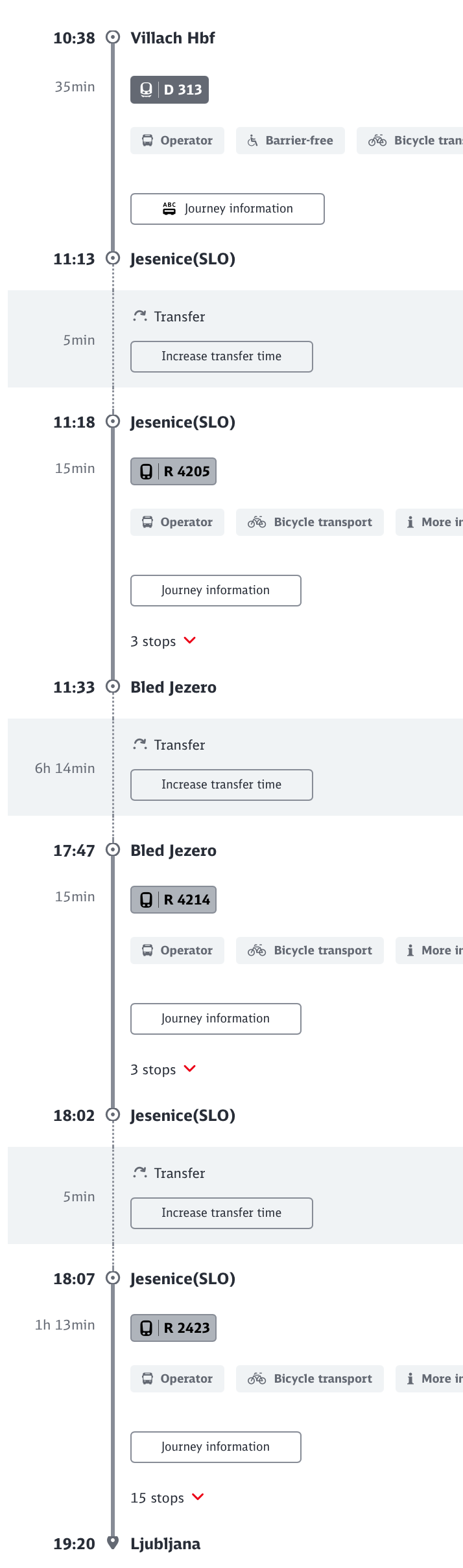Show Operator details for R 2423
This screenshot has width=463, height=1568.
[177, 1379]
